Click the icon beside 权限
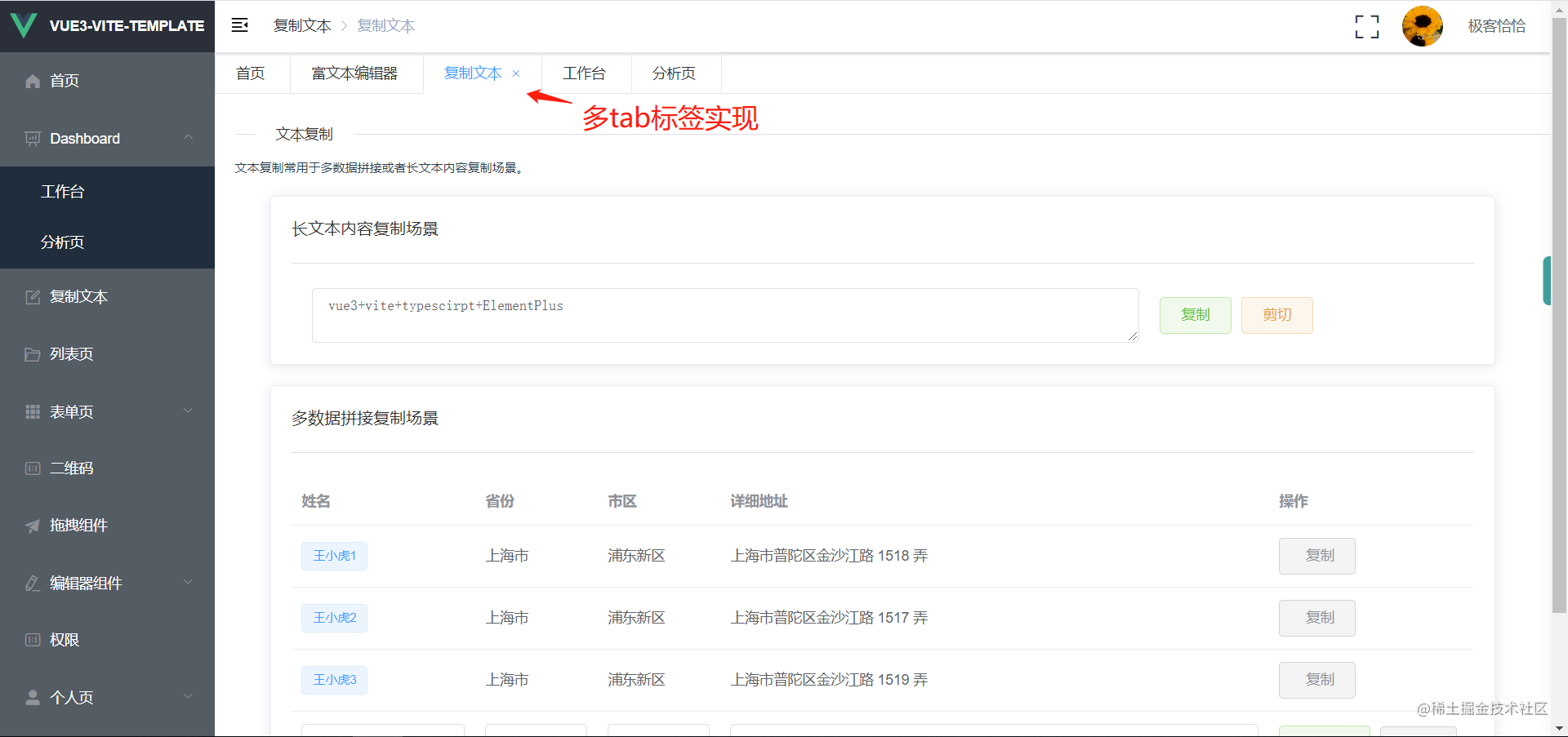Viewport: 1568px width, 737px height. (33, 640)
